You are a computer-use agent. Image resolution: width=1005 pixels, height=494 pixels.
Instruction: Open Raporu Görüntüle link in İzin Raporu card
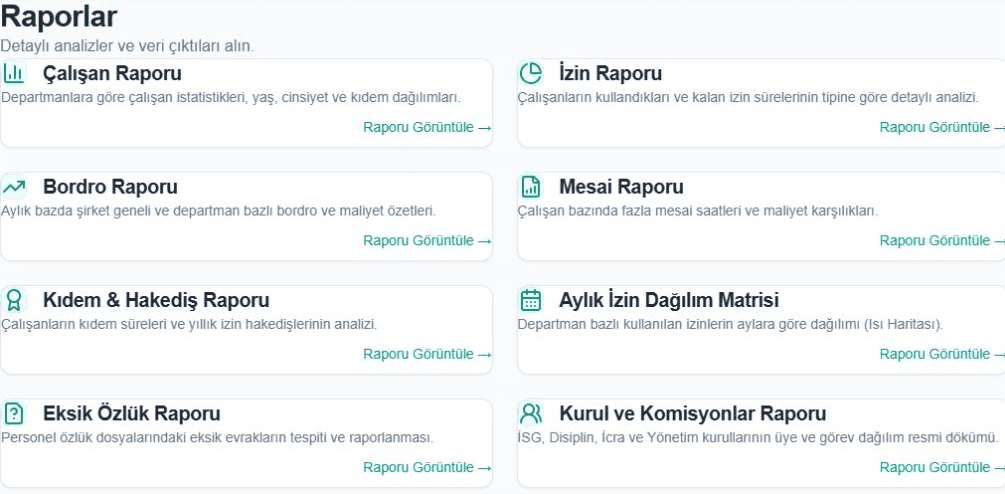[942, 128]
